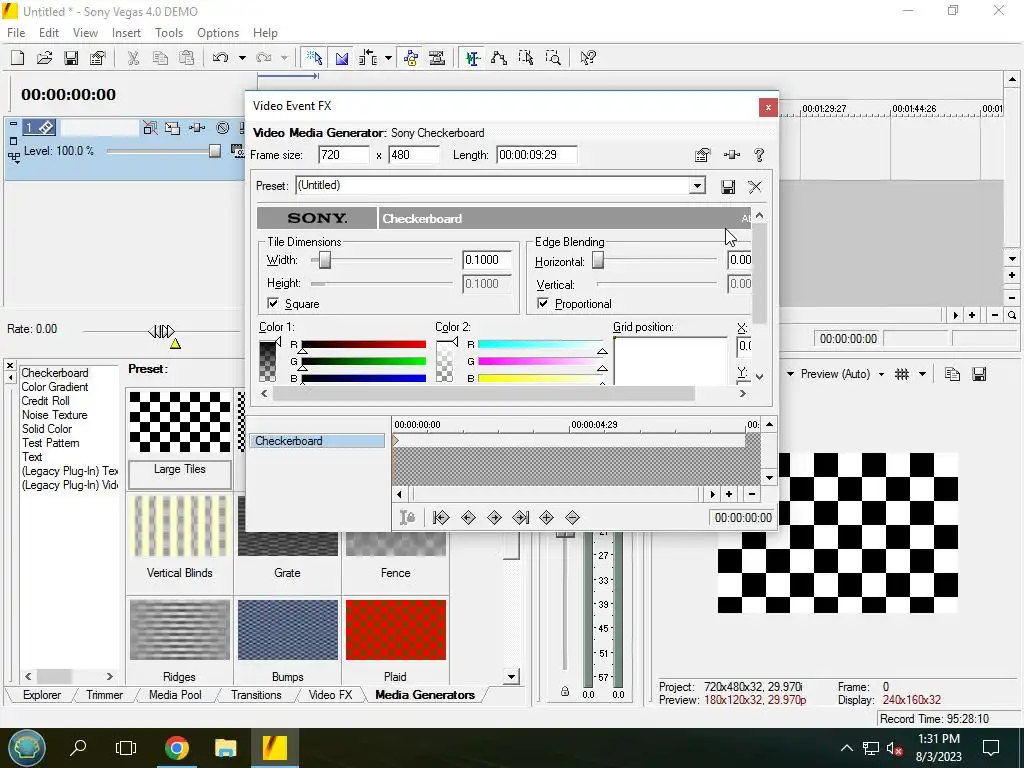Click the Track Motion icon on track 1
The width and height of the screenshot is (1024, 768).
(x=172, y=128)
